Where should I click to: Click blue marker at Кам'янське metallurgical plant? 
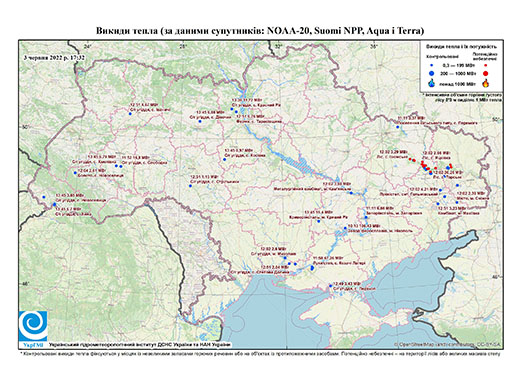click(351, 193)
